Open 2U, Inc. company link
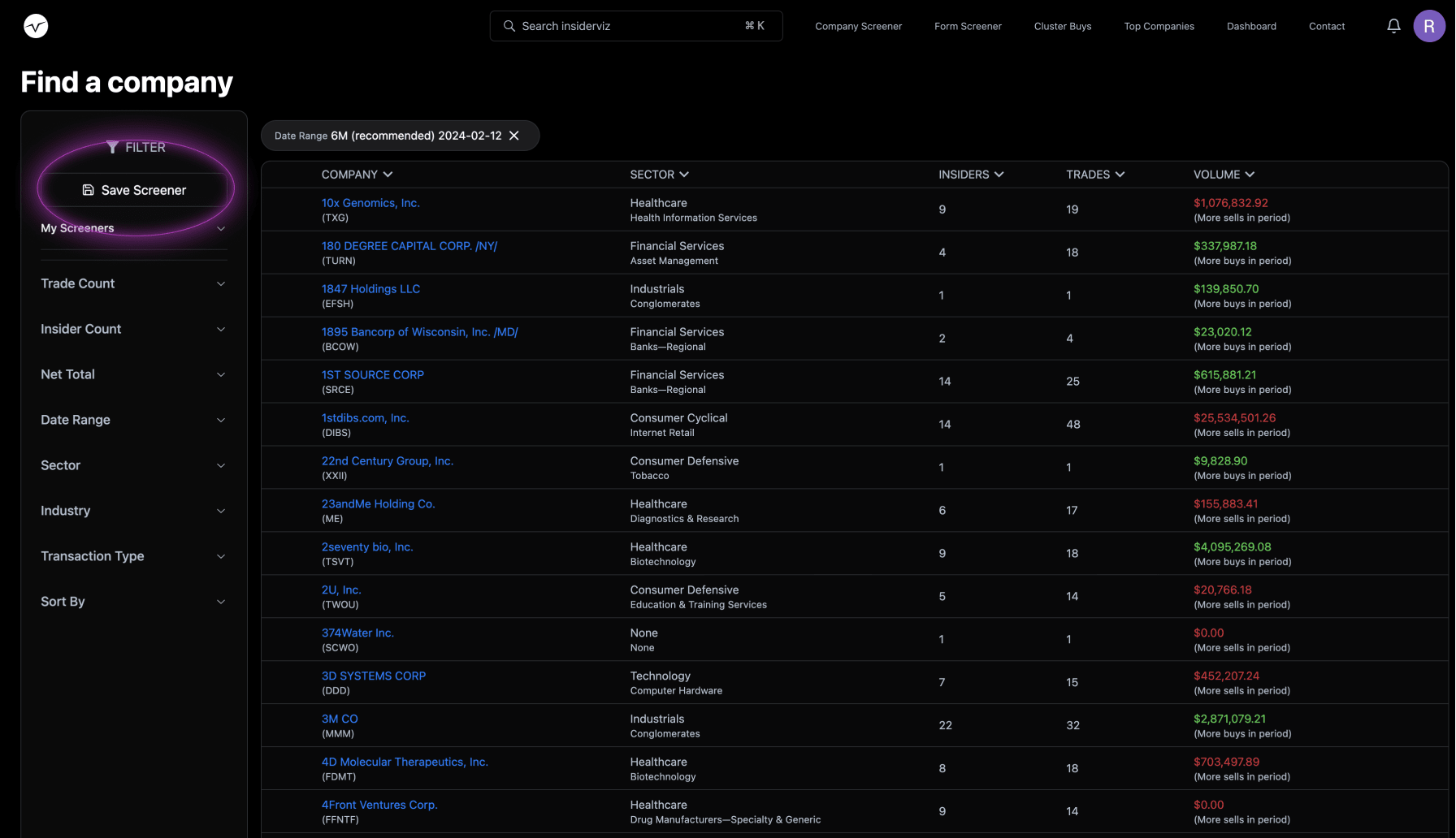1456x838 pixels. pos(341,590)
